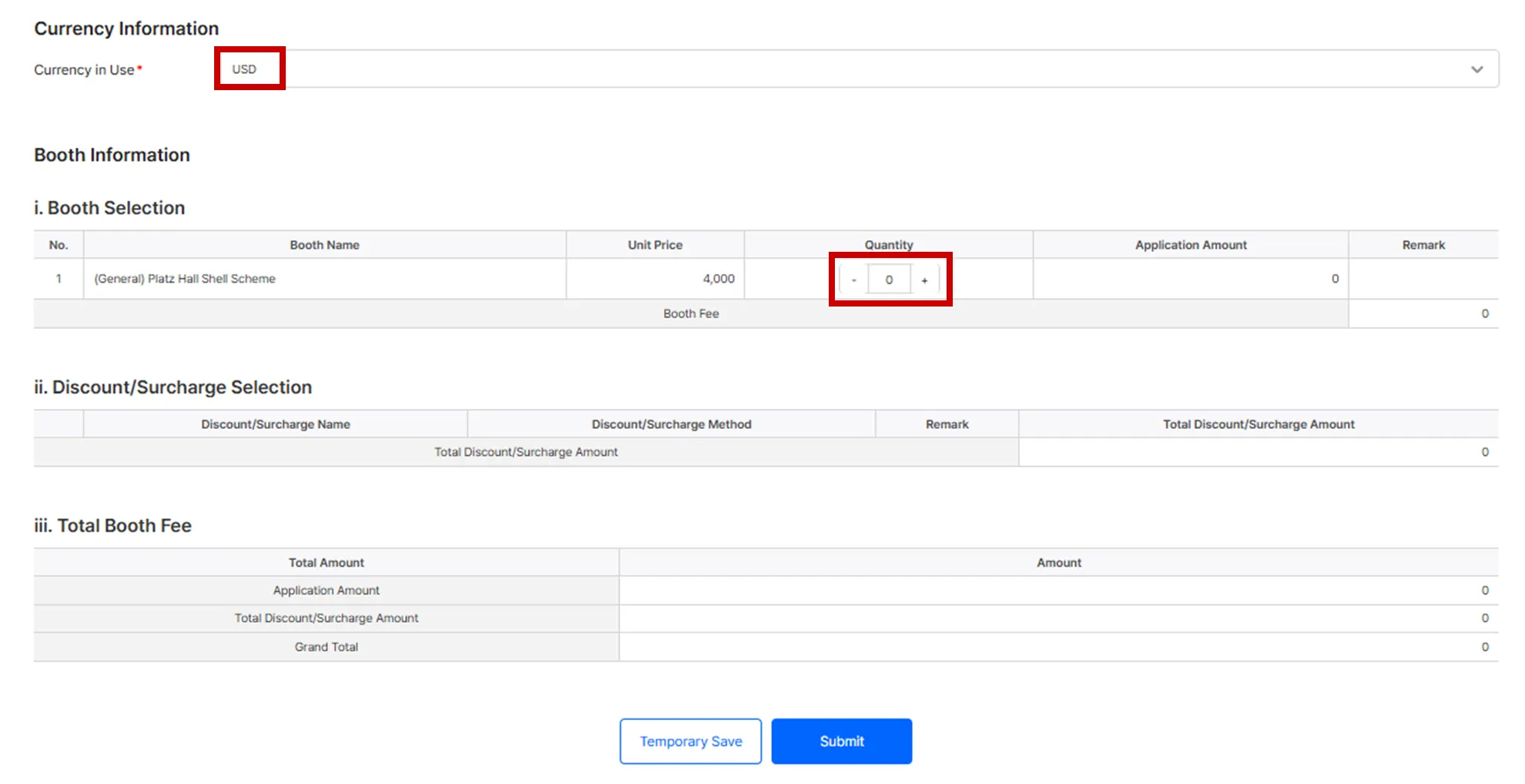
Task: Click the Quantity column header
Action: [x=888, y=245]
